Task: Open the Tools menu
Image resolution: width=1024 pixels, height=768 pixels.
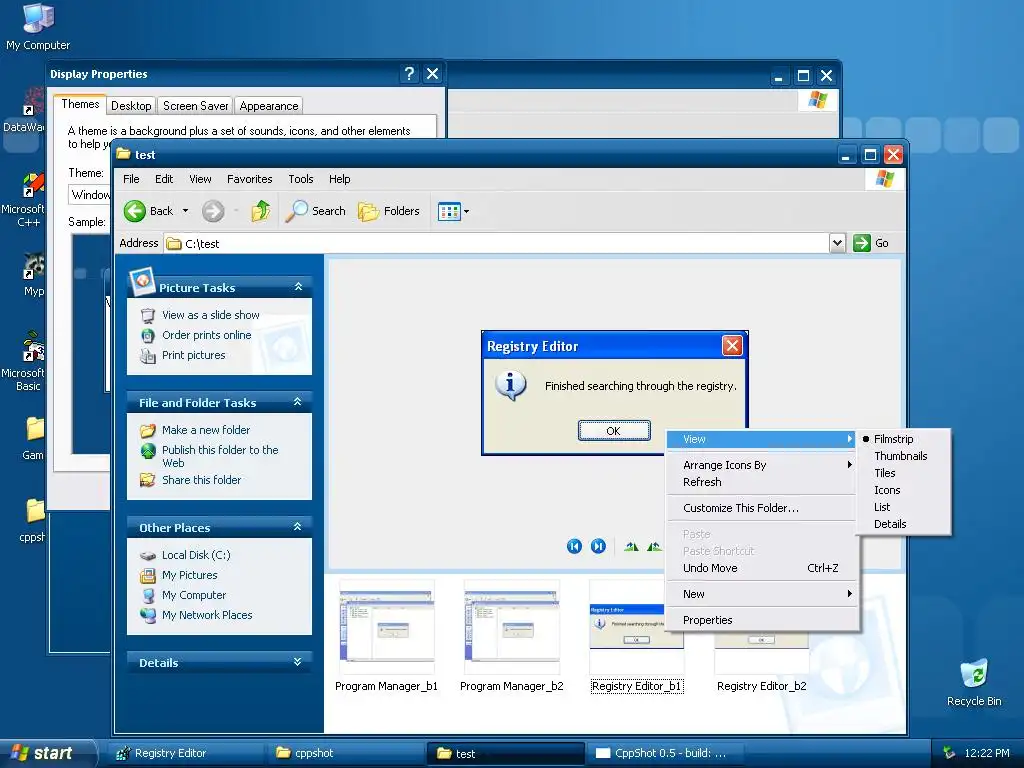Action: (x=300, y=179)
